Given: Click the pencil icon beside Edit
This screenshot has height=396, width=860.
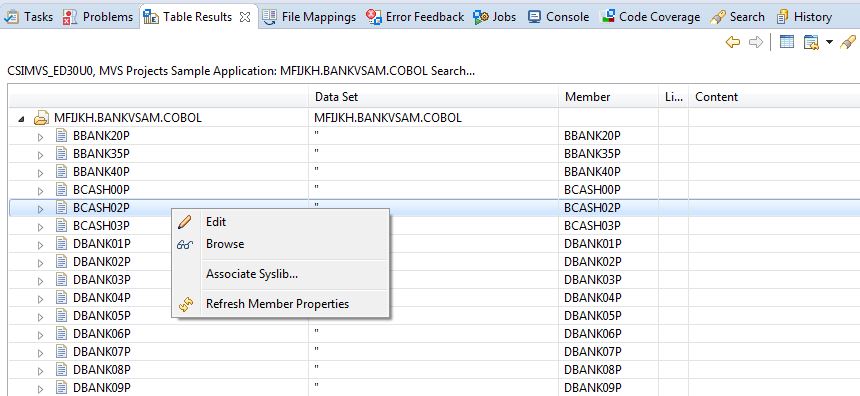Looking at the screenshot, I should click(185, 222).
